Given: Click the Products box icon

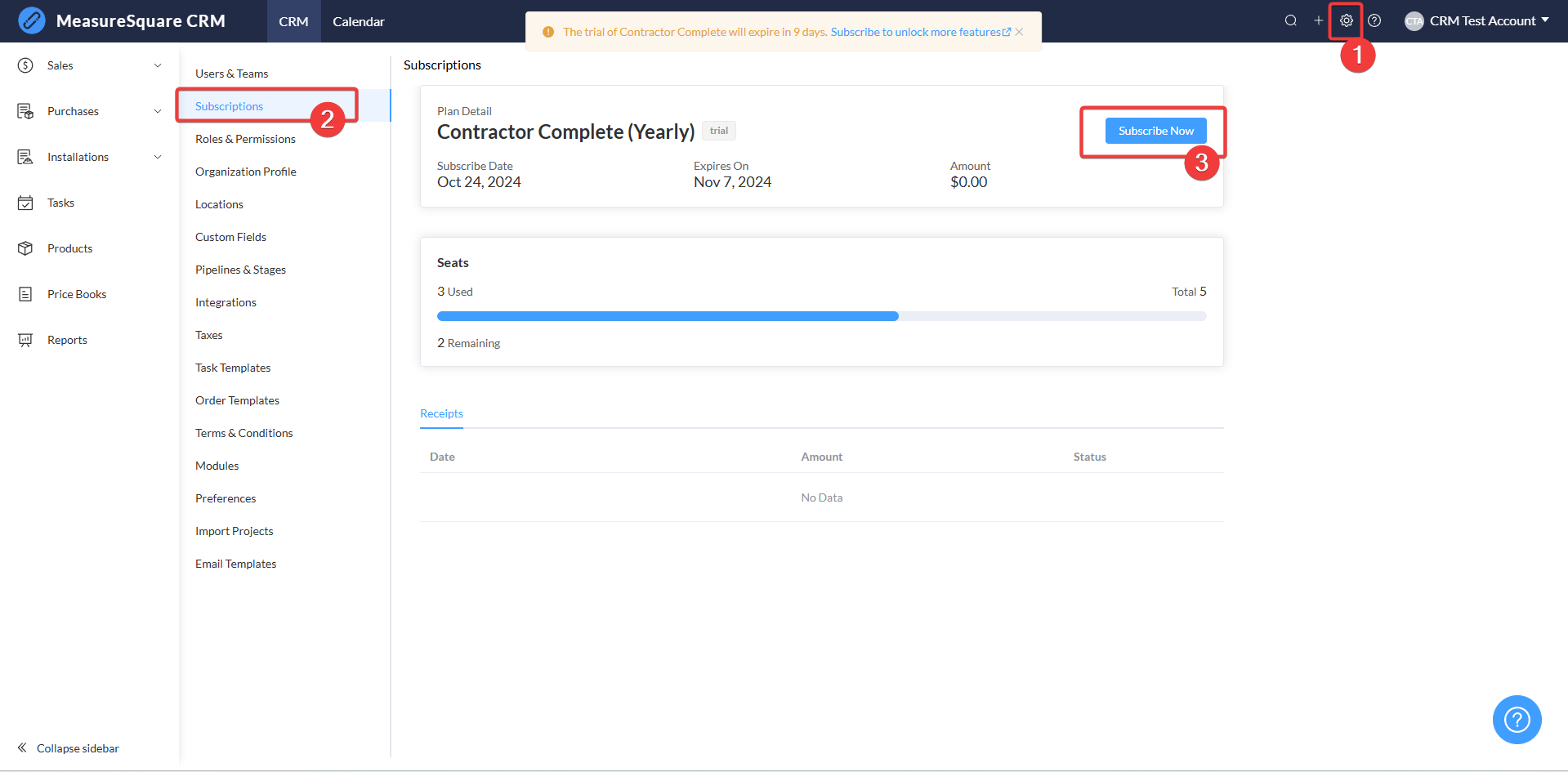Looking at the screenshot, I should (x=25, y=248).
